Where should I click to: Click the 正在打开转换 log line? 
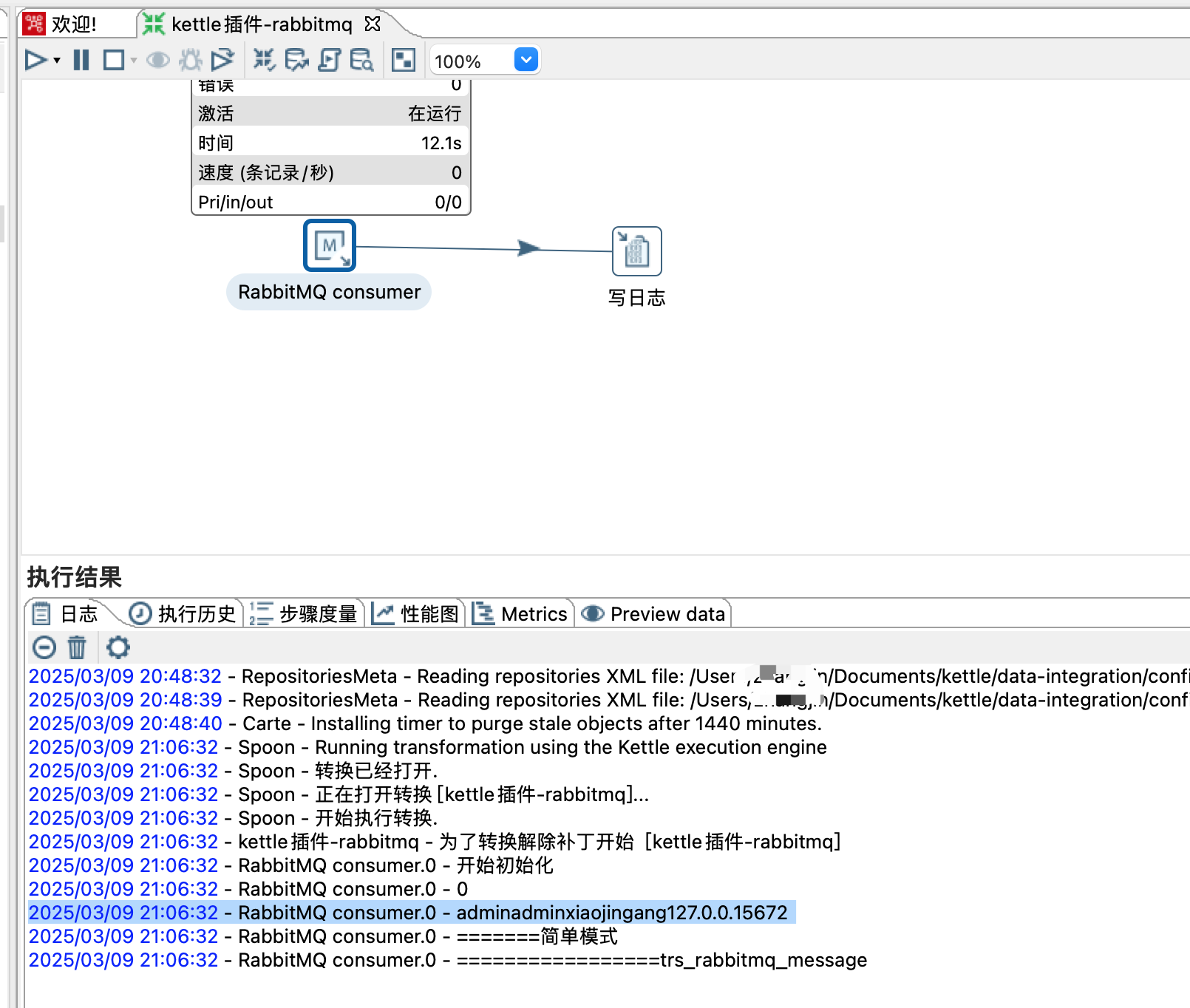339,794
